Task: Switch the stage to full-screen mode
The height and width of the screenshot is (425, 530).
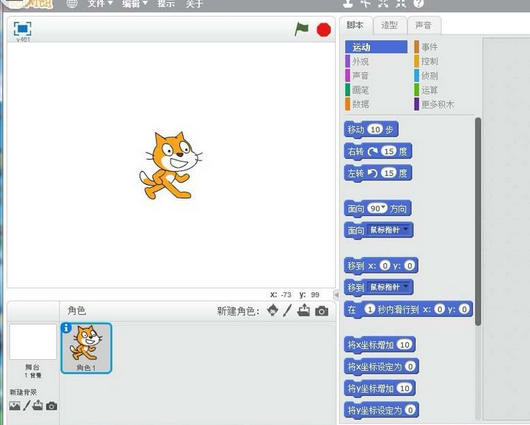Action: point(23,29)
